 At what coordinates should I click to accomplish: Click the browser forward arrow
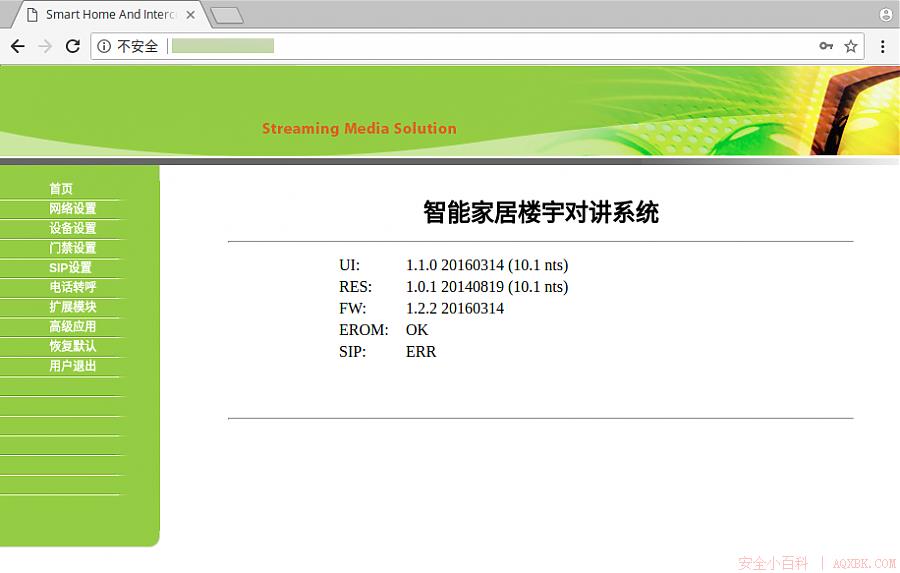point(45,47)
